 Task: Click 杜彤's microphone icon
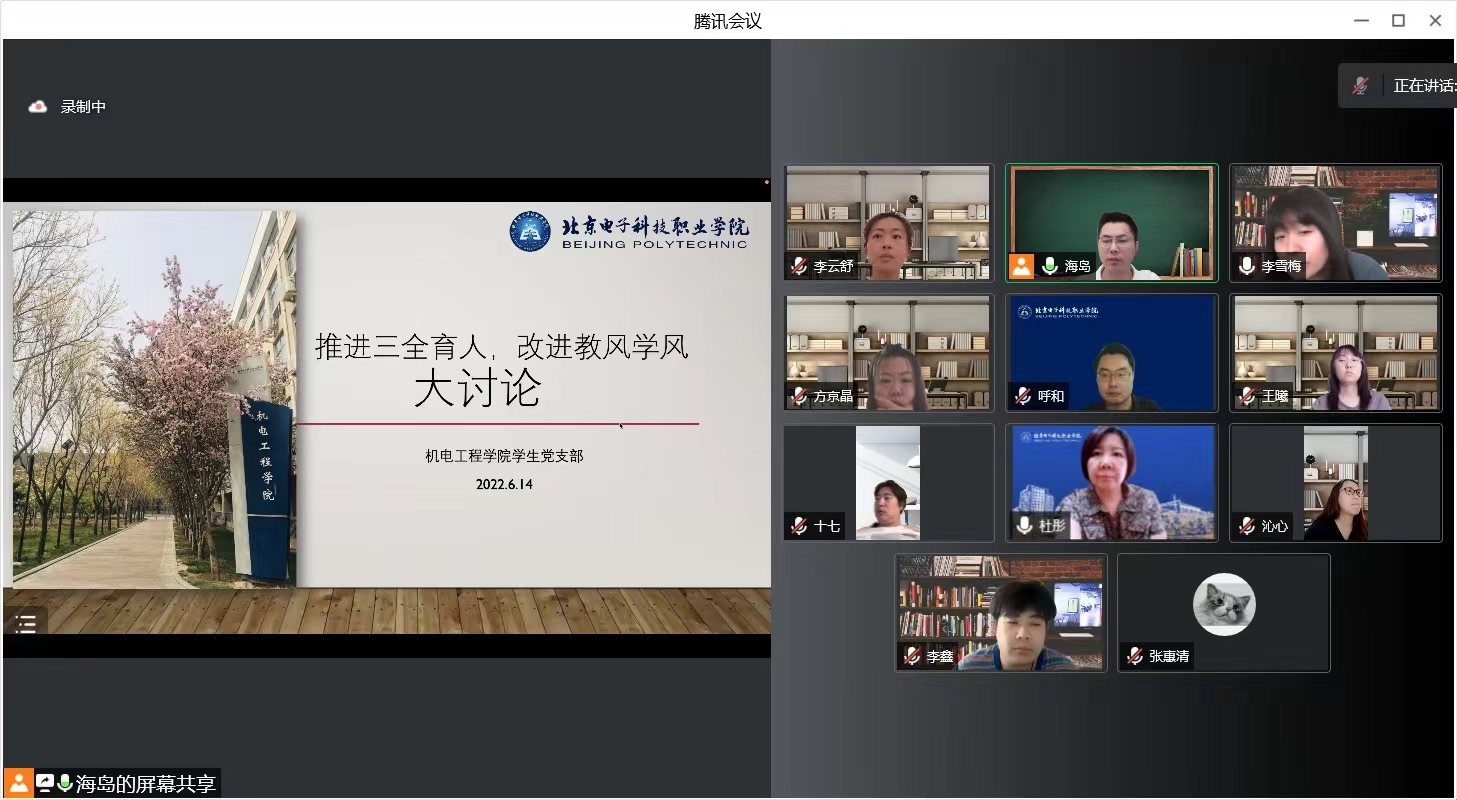pyautogui.click(x=1023, y=526)
